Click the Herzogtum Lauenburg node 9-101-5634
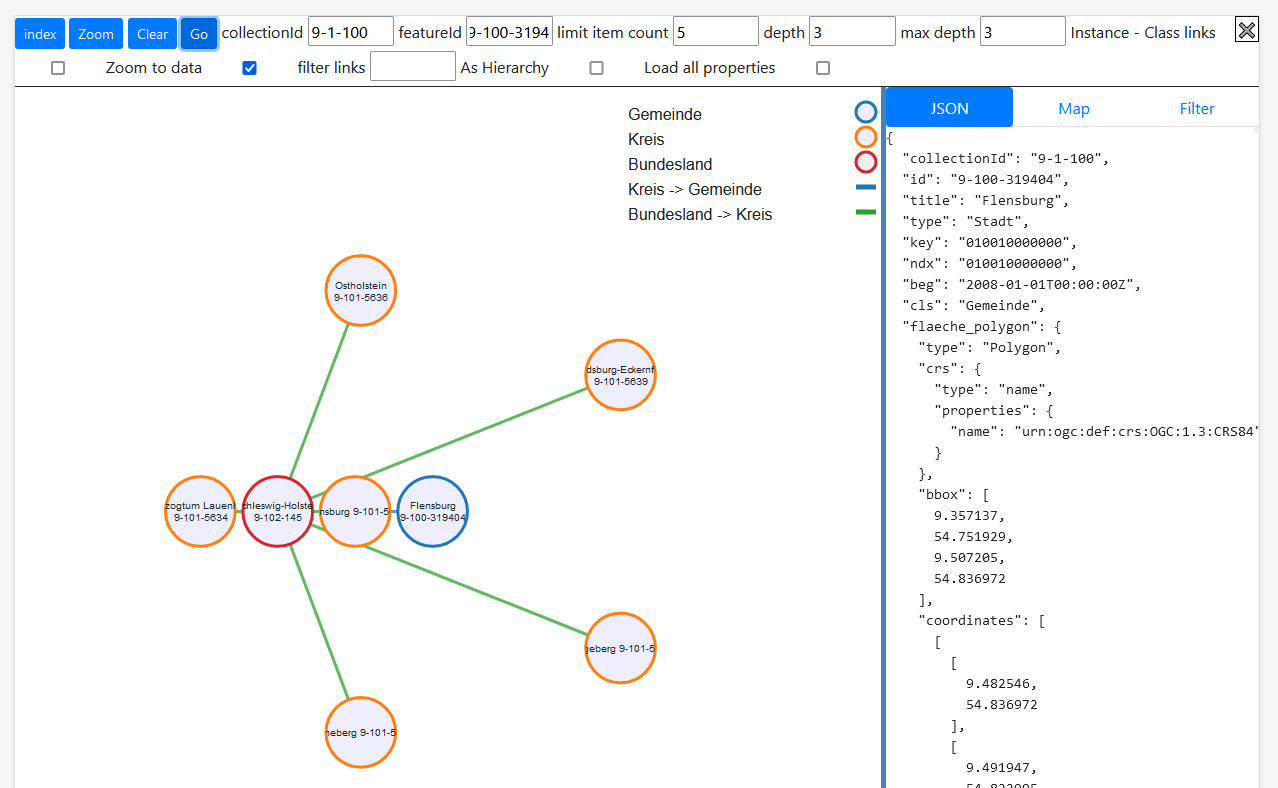This screenshot has width=1278, height=788. [x=200, y=511]
